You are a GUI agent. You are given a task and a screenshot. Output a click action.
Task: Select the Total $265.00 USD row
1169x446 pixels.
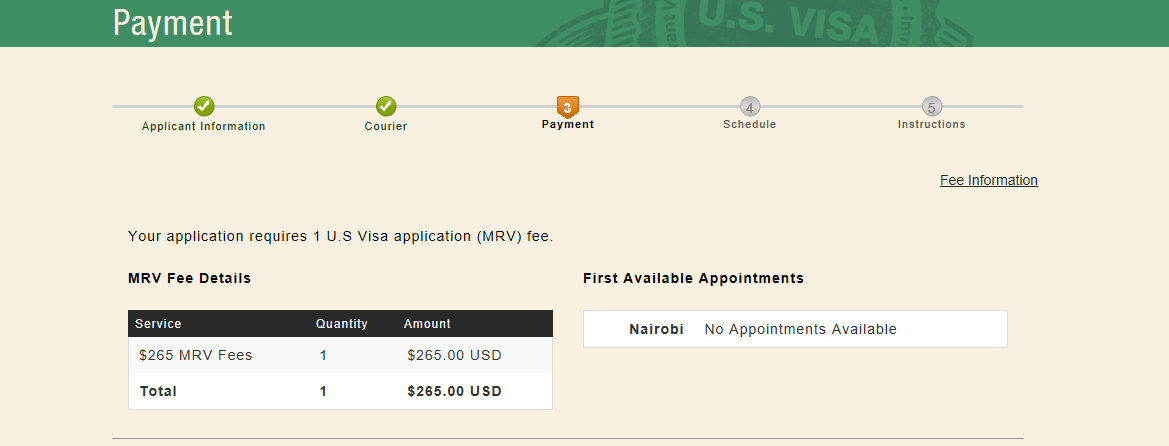click(x=341, y=391)
